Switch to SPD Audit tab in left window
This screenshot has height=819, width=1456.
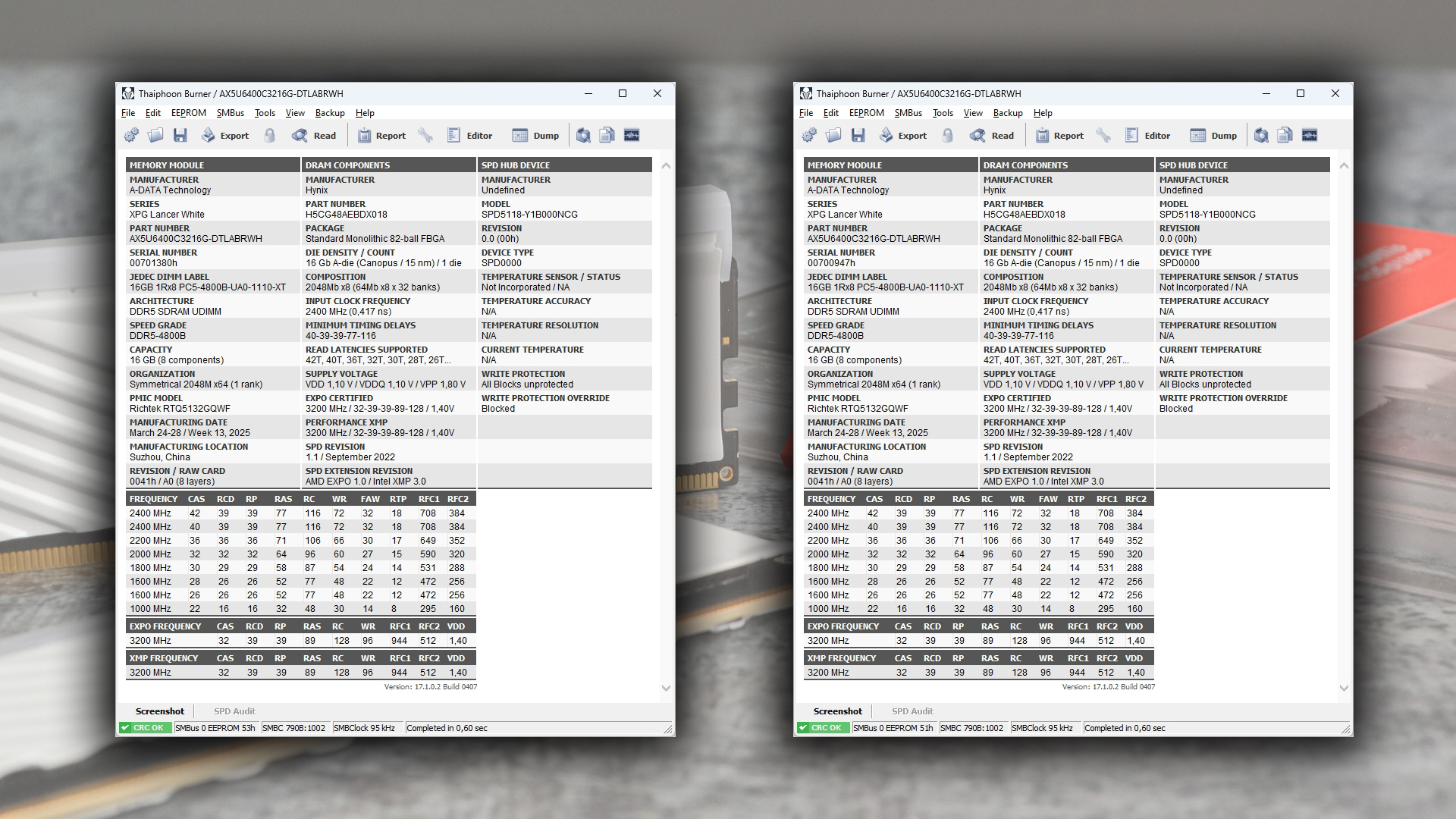[234, 711]
